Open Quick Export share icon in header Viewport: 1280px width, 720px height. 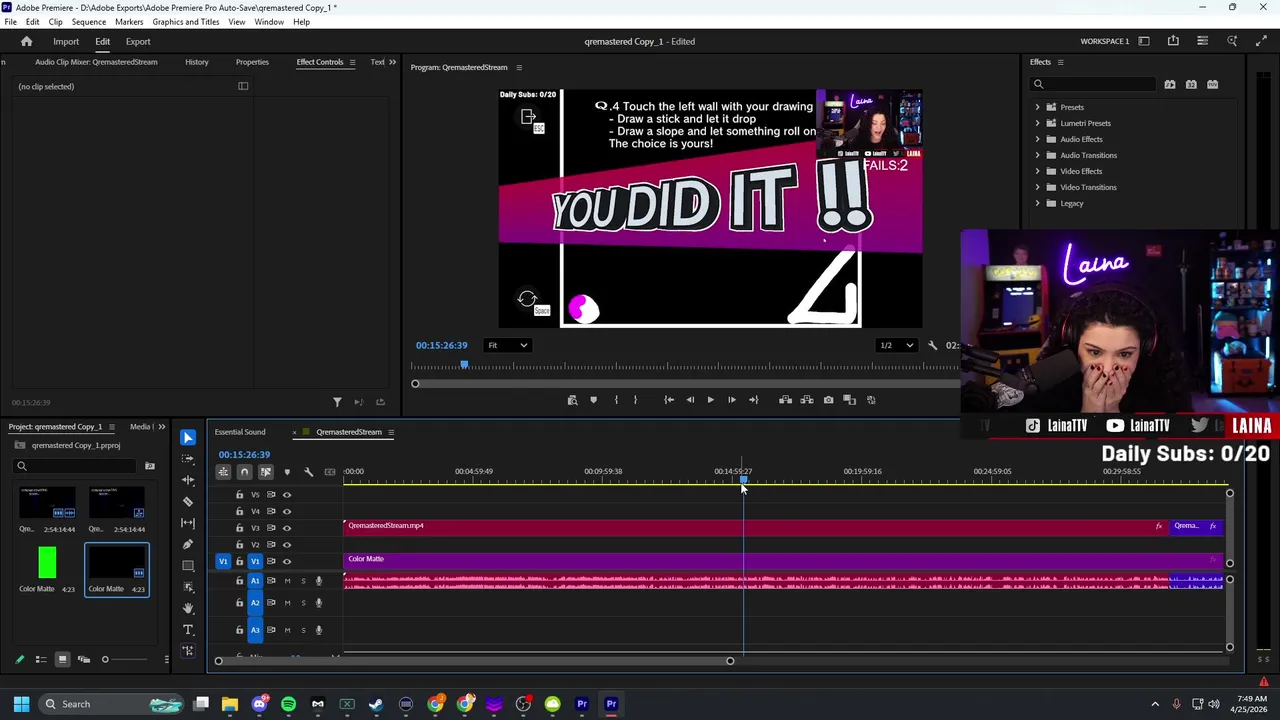point(1173,41)
